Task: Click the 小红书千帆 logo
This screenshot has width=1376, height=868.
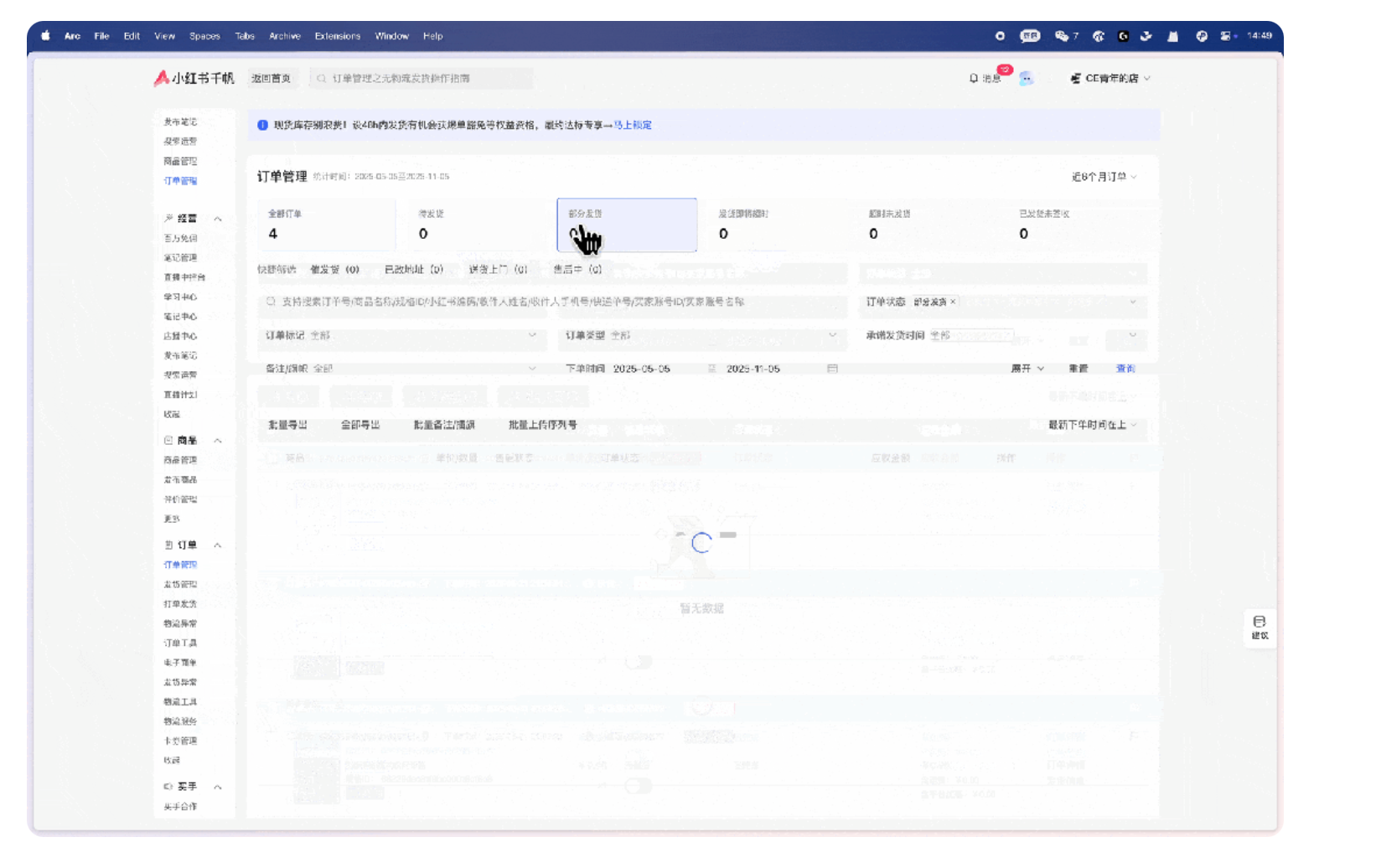Action: [194, 78]
